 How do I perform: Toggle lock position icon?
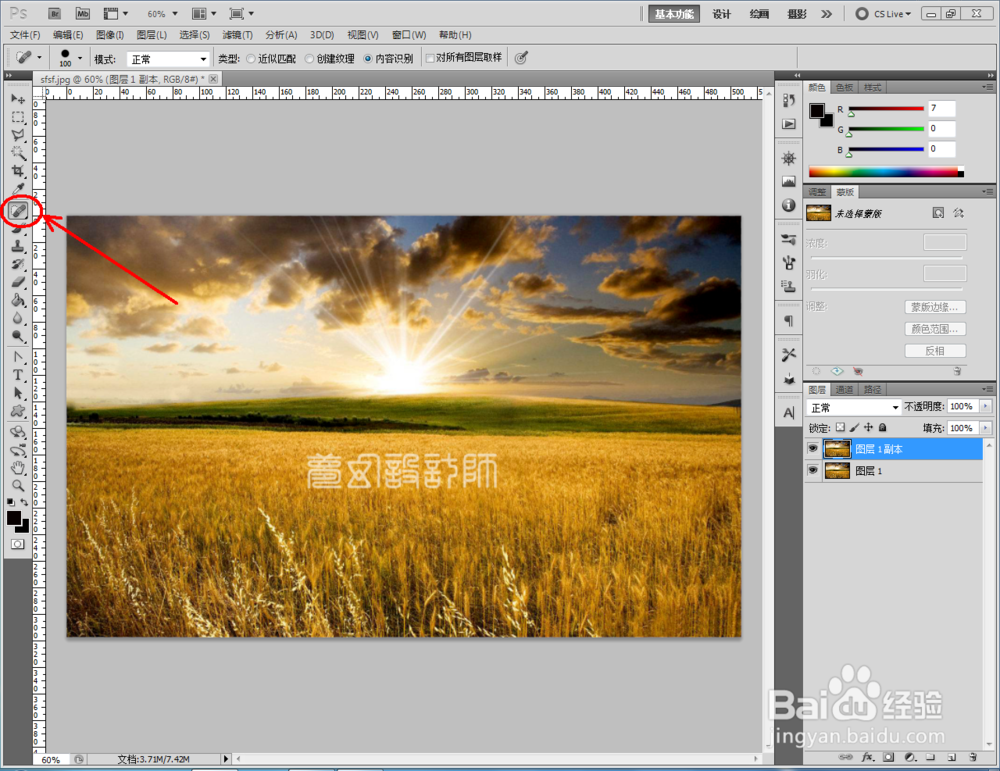coord(869,427)
